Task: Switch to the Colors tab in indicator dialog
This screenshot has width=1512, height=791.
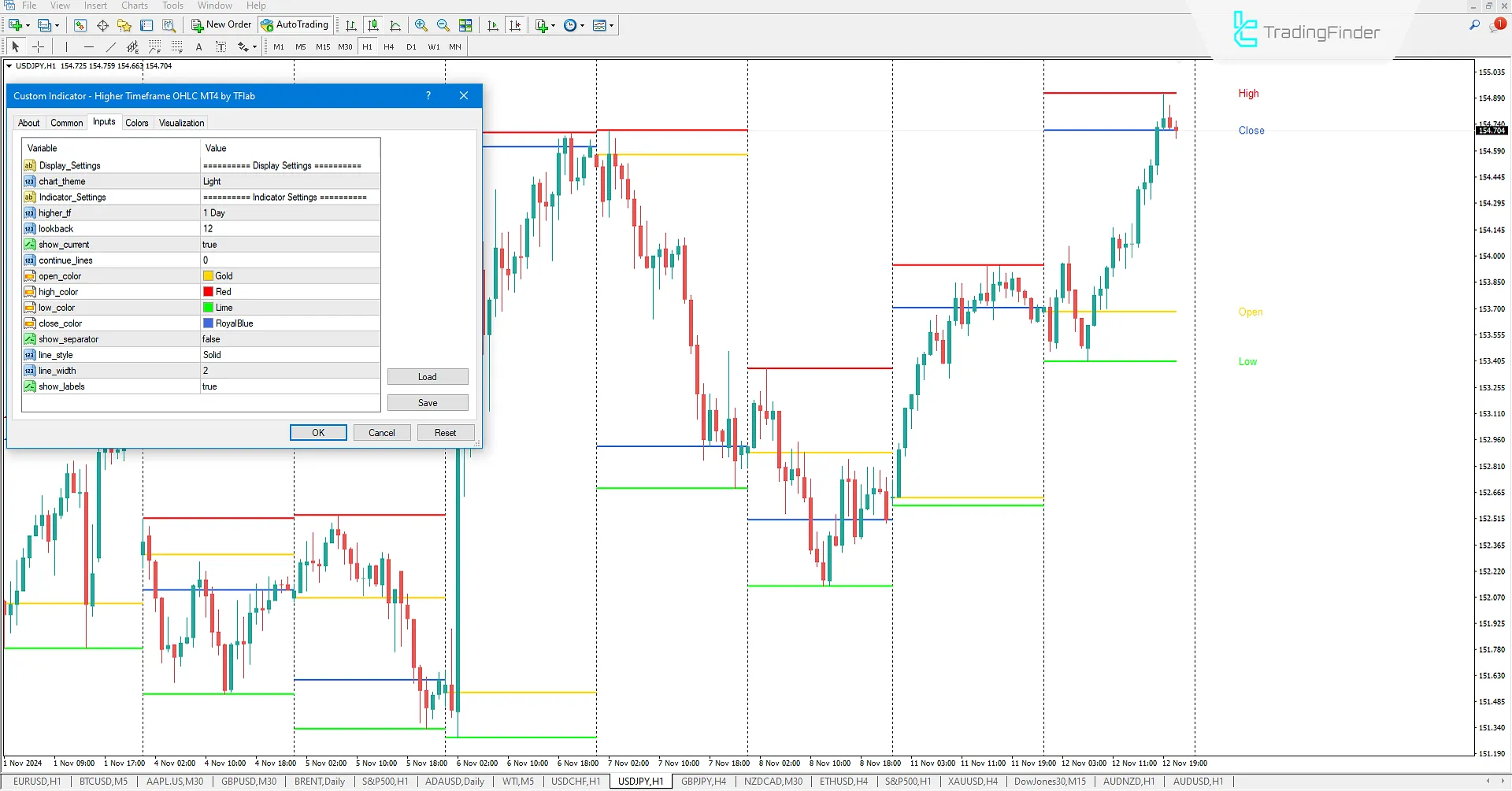Action: click(136, 123)
